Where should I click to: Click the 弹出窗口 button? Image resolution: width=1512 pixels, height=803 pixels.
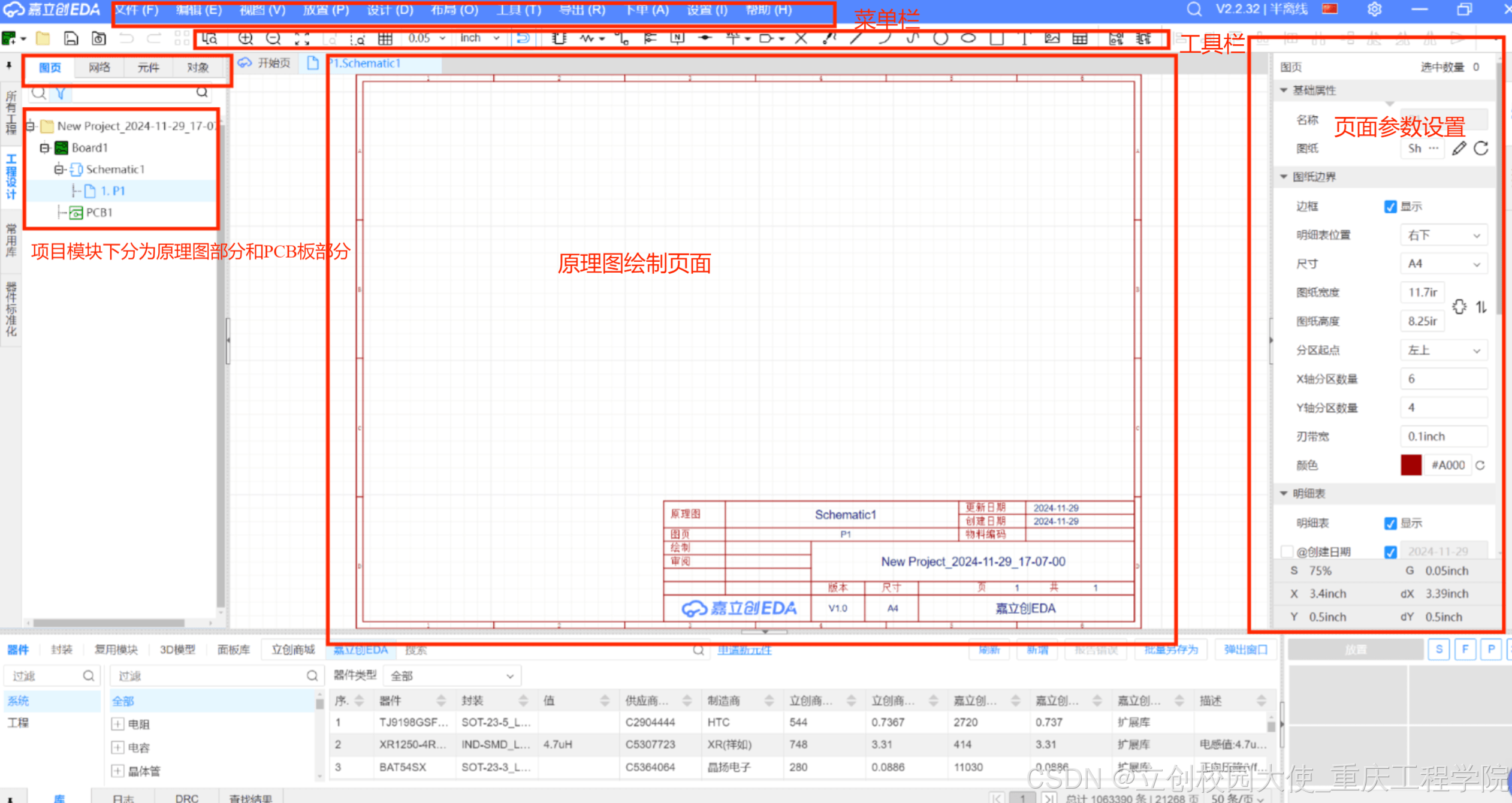click(x=1245, y=650)
